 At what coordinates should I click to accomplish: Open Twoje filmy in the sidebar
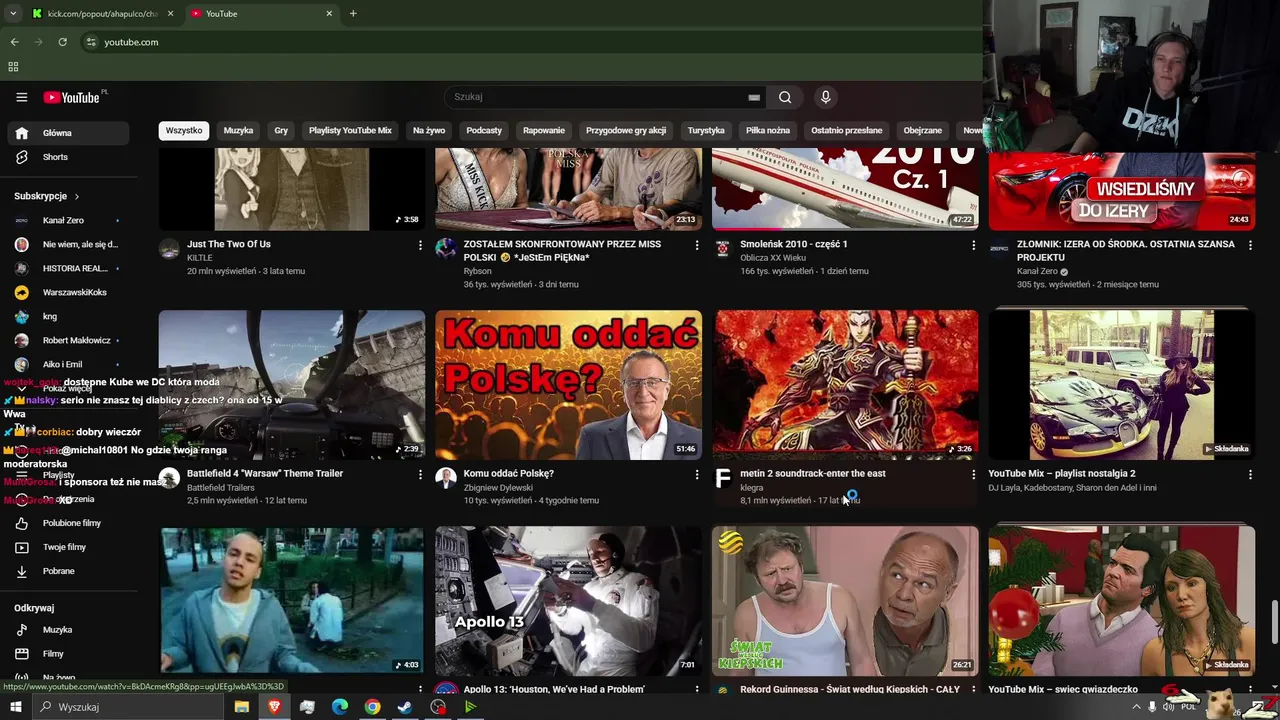(68, 547)
